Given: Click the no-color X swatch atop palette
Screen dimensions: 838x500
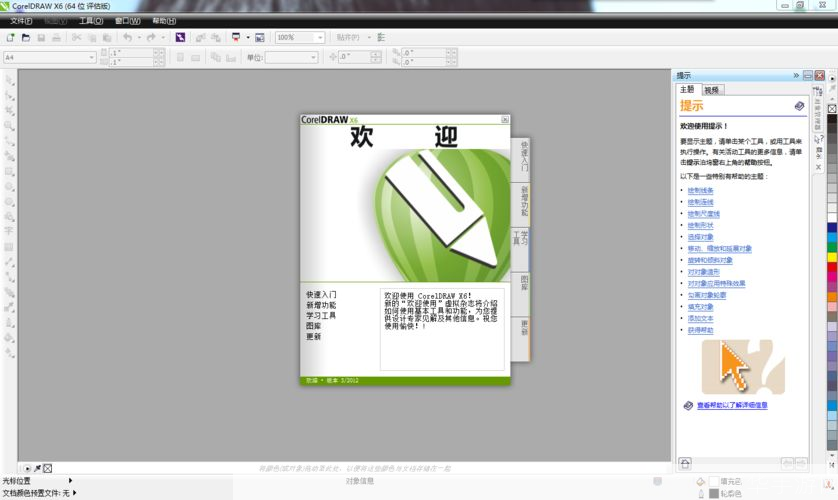Looking at the screenshot, I should click(x=832, y=108).
